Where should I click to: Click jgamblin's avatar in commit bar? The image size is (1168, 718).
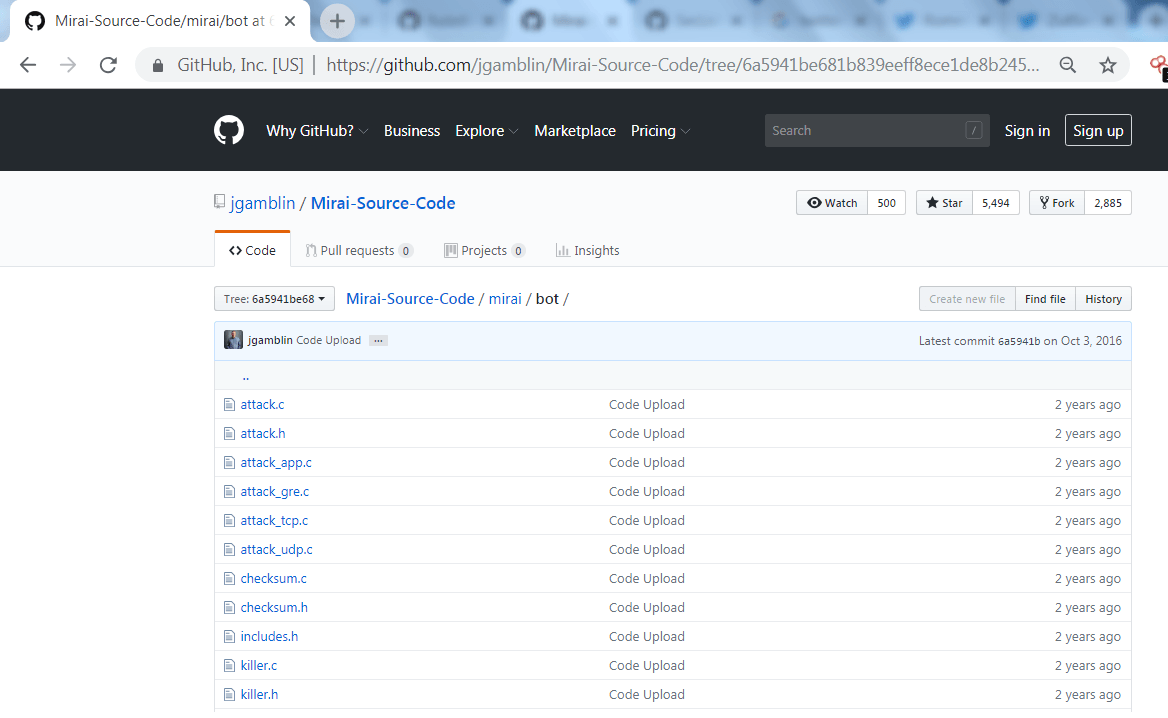click(233, 340)
